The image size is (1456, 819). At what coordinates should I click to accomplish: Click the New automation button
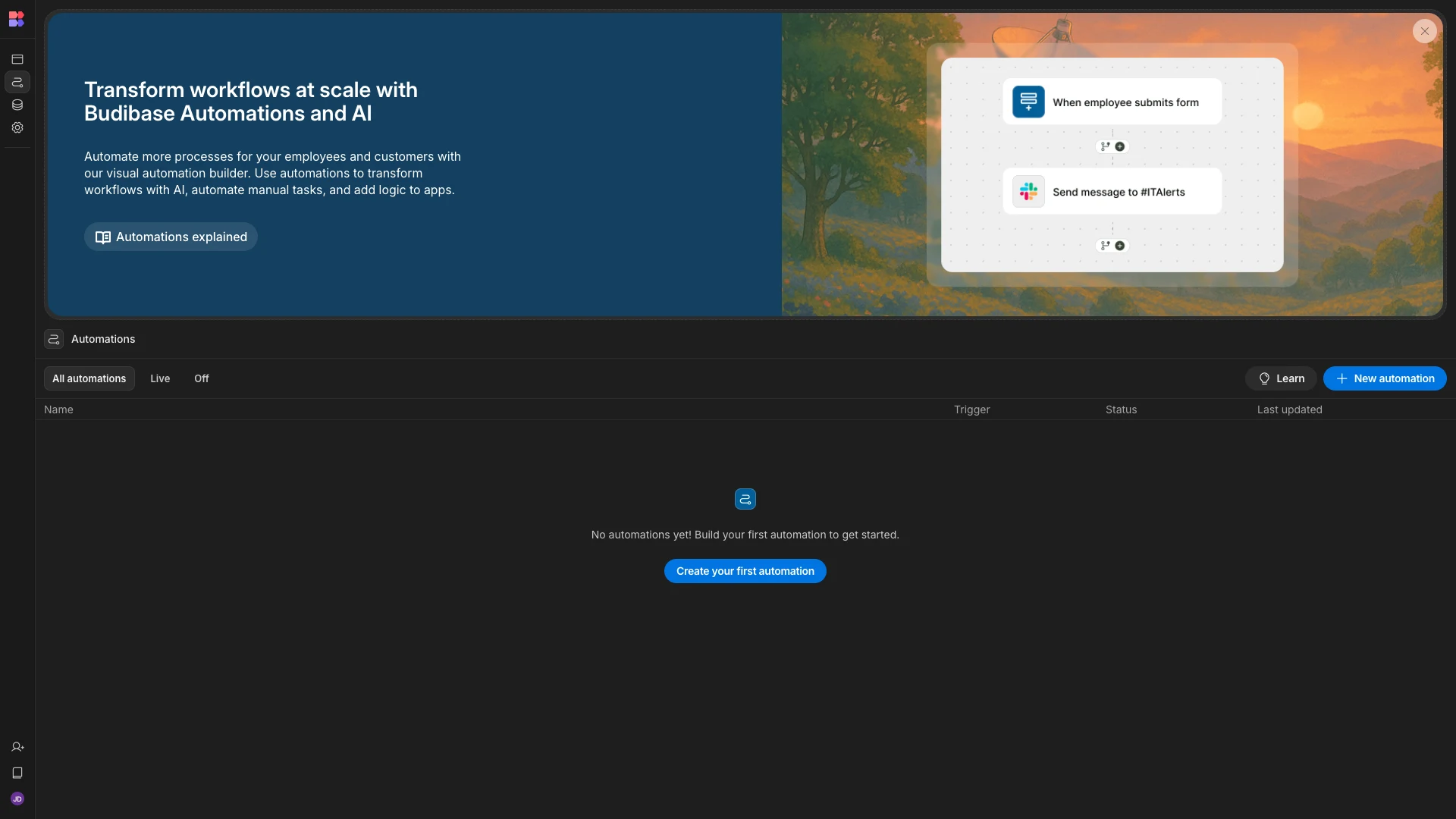1385,378
